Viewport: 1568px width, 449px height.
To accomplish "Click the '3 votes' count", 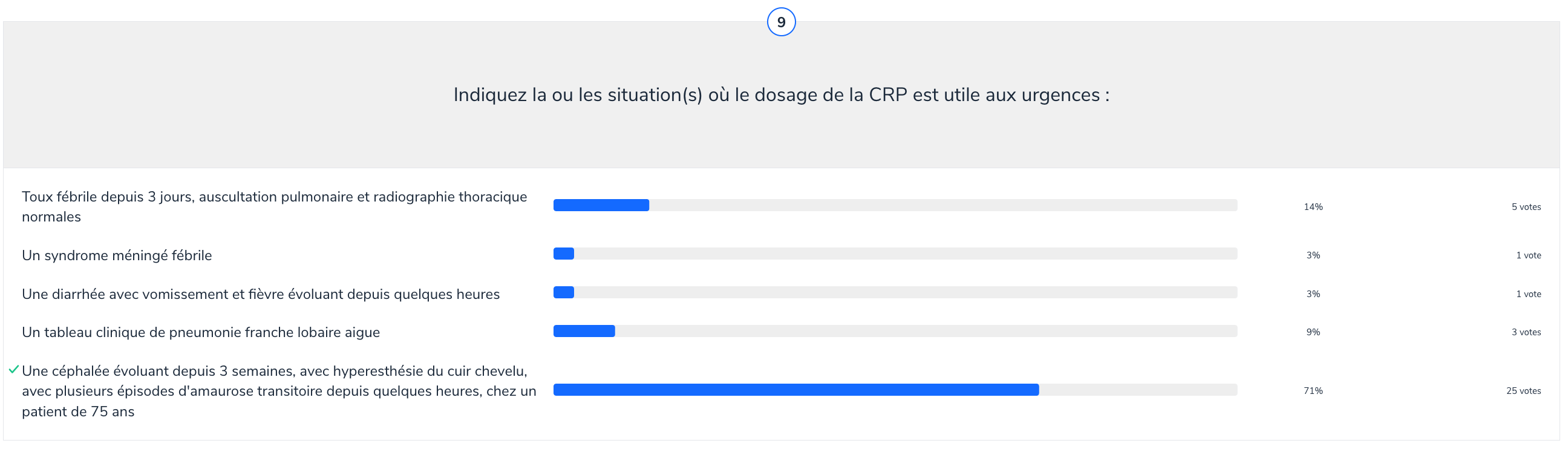I will 1526,333.
